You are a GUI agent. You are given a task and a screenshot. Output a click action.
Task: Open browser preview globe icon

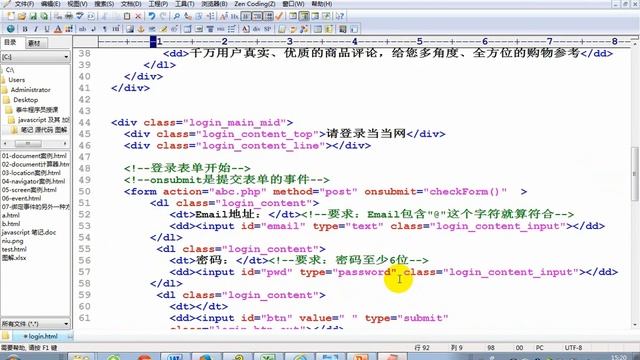click(x=11, y=29)
